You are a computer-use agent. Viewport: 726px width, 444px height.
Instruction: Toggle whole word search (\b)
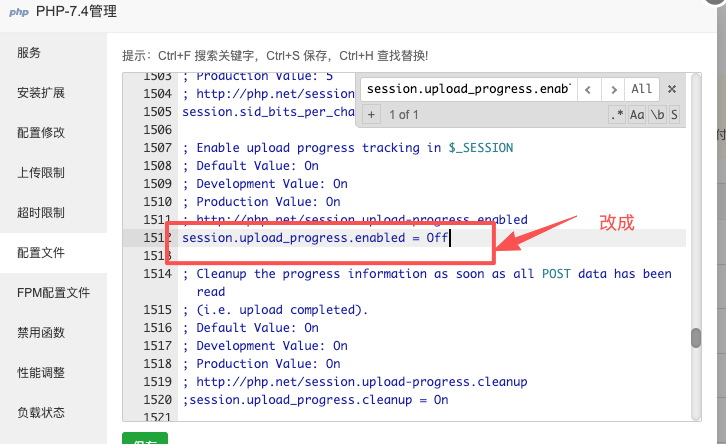(x=657, y=114)
